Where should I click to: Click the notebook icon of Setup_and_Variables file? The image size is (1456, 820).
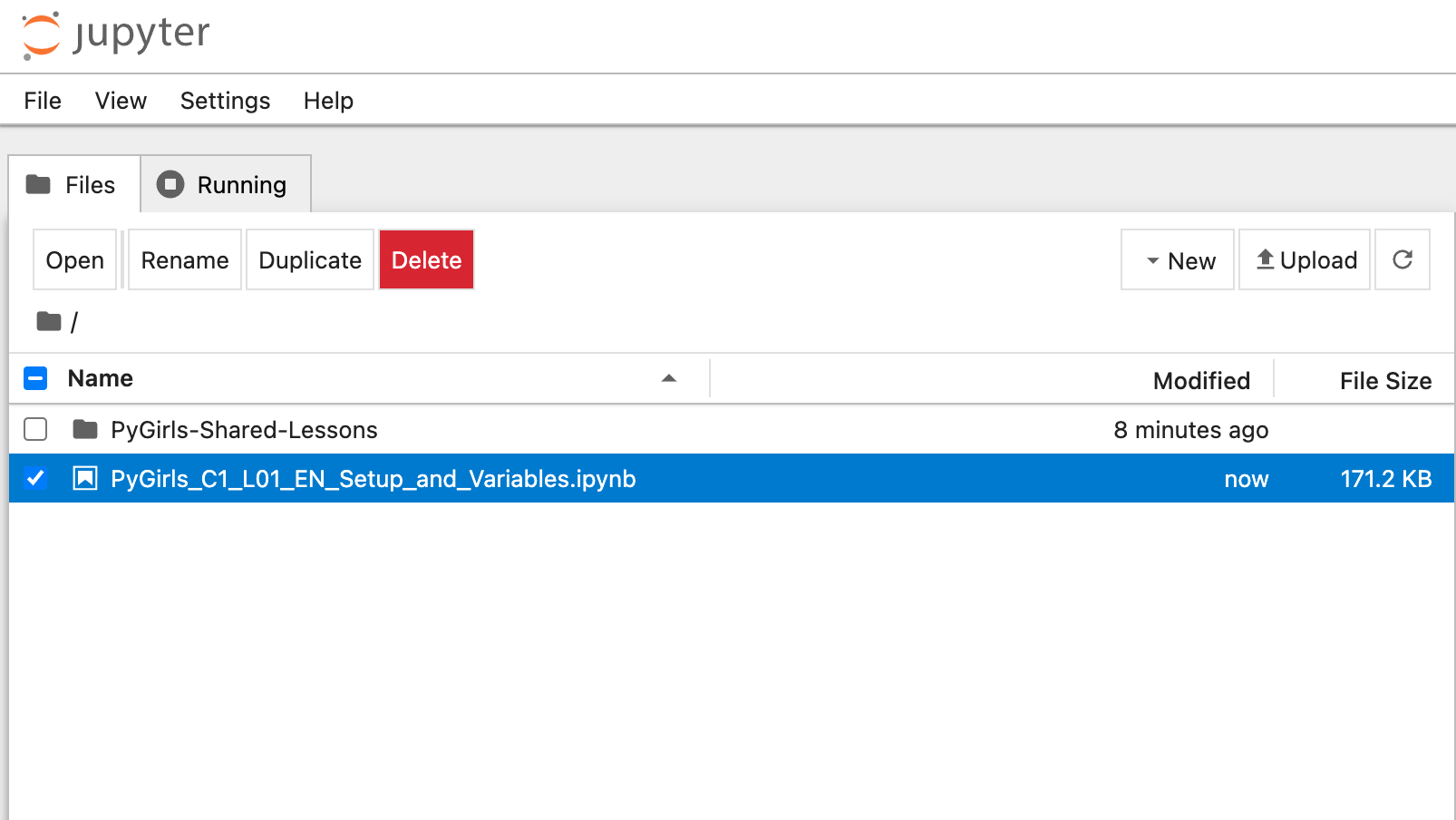[85, 478]
